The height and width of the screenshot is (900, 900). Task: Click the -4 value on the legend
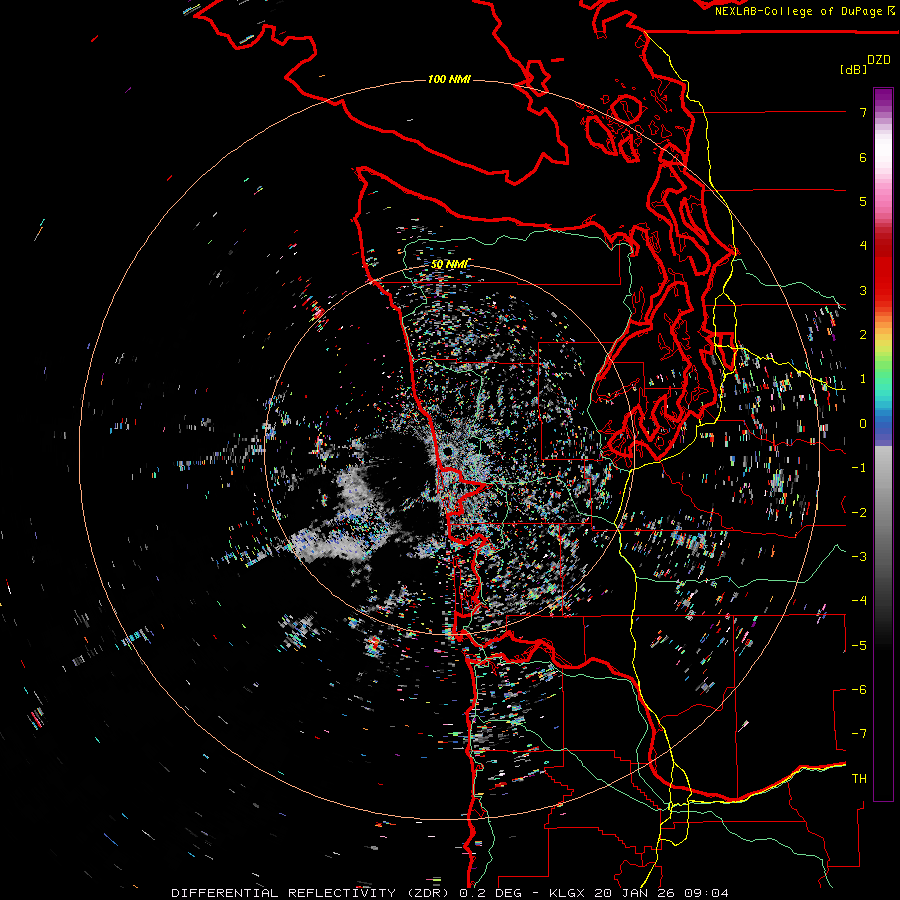click(x=859, y=600)
